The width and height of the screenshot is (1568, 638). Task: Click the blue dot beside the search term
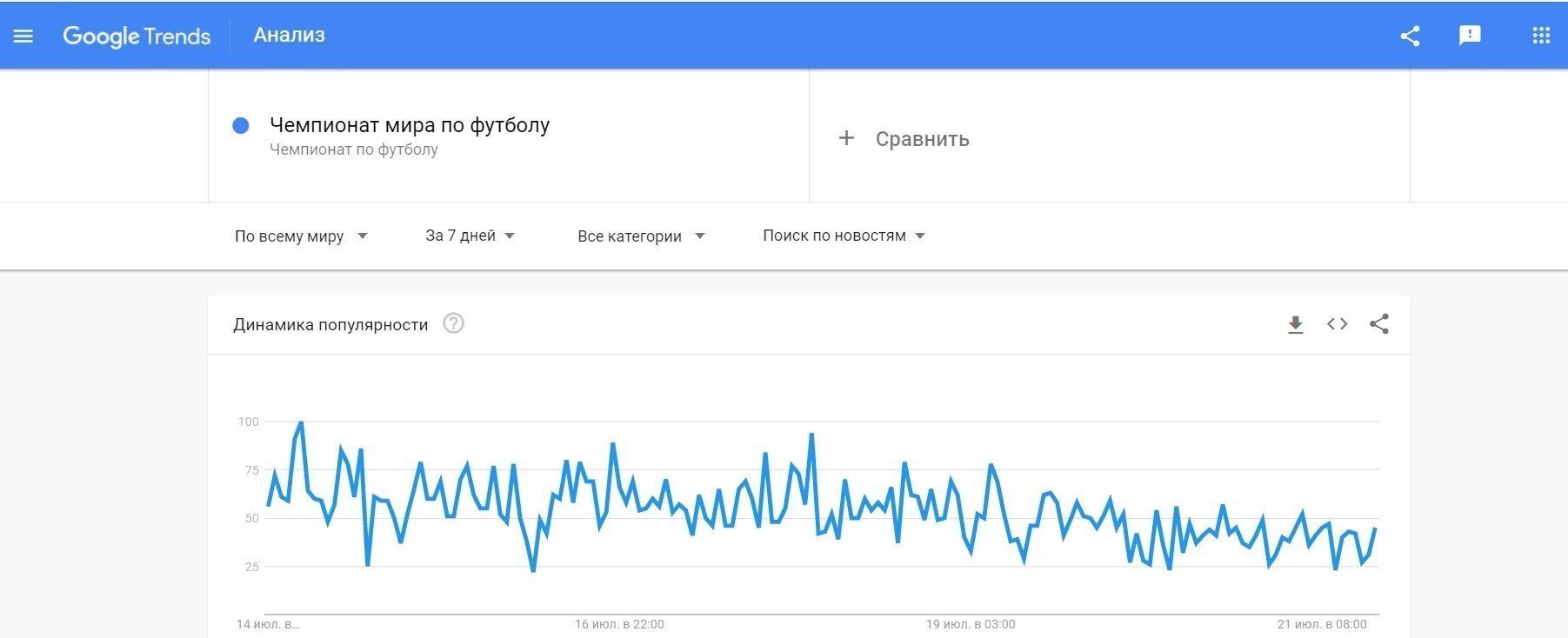point(240,126)
